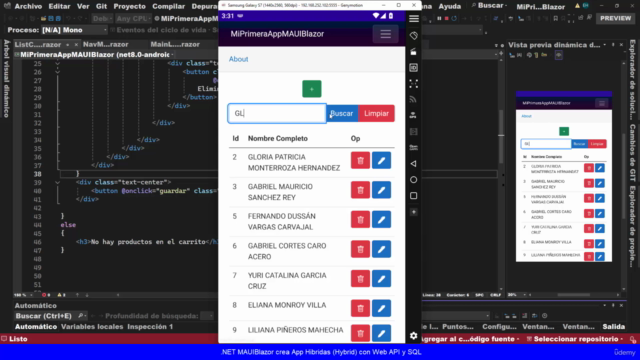Select the Salida tab

613,327
